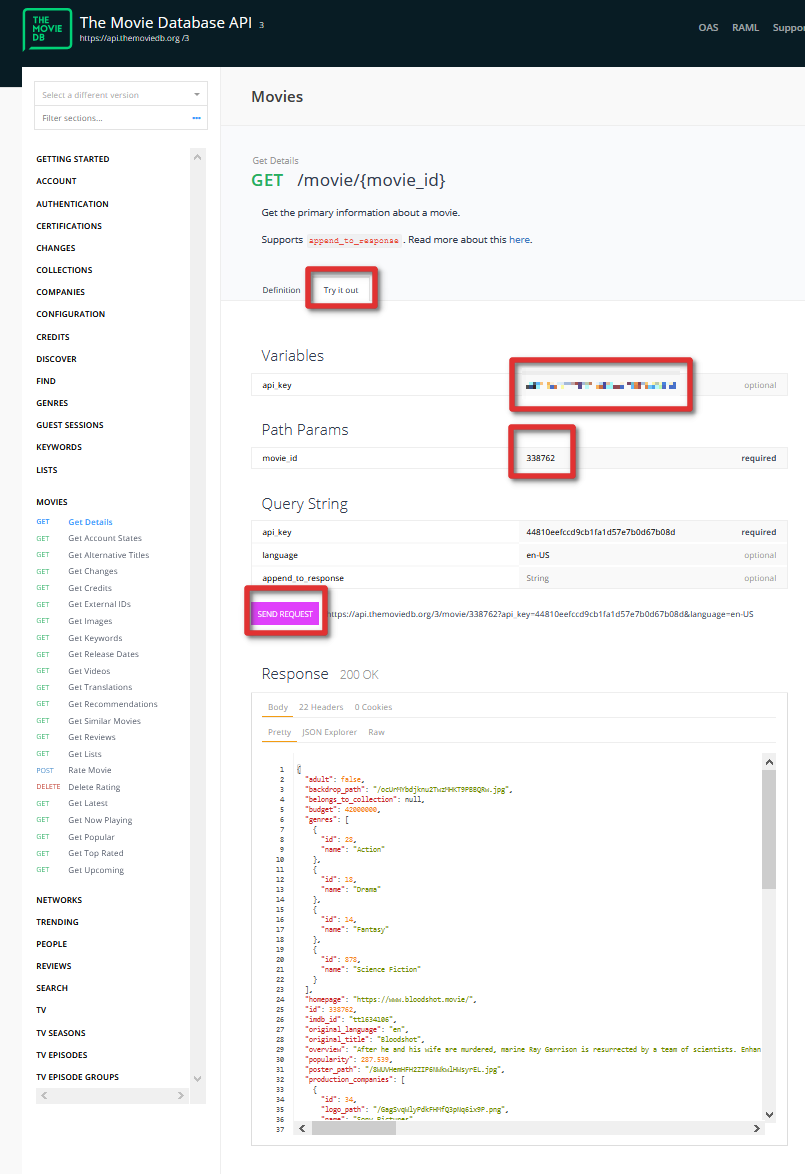Screen dimensions: 805x1174
Task: Click sidebar horizontal scroll-right arrow
Action: click(180, 1095)
